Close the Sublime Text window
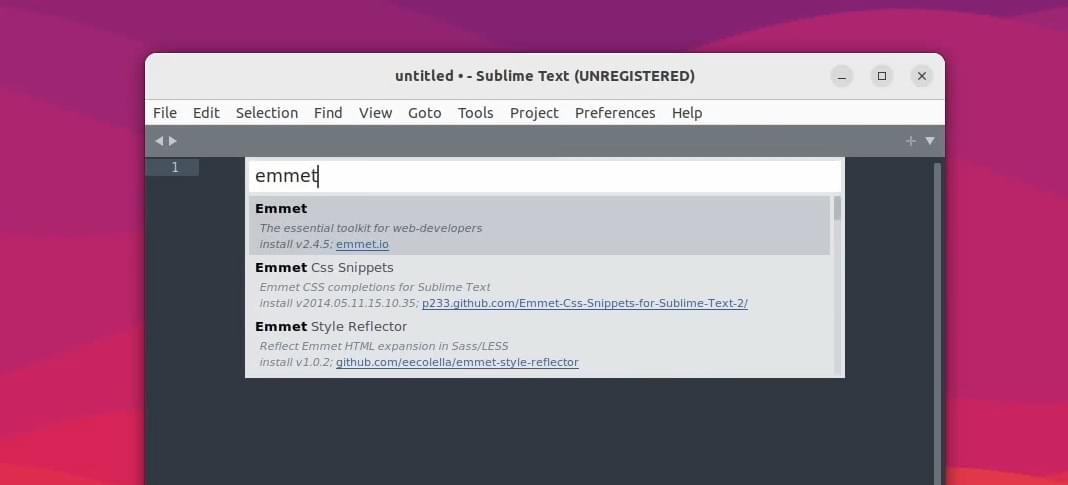The image size is (1068, 485). (922, 76)
